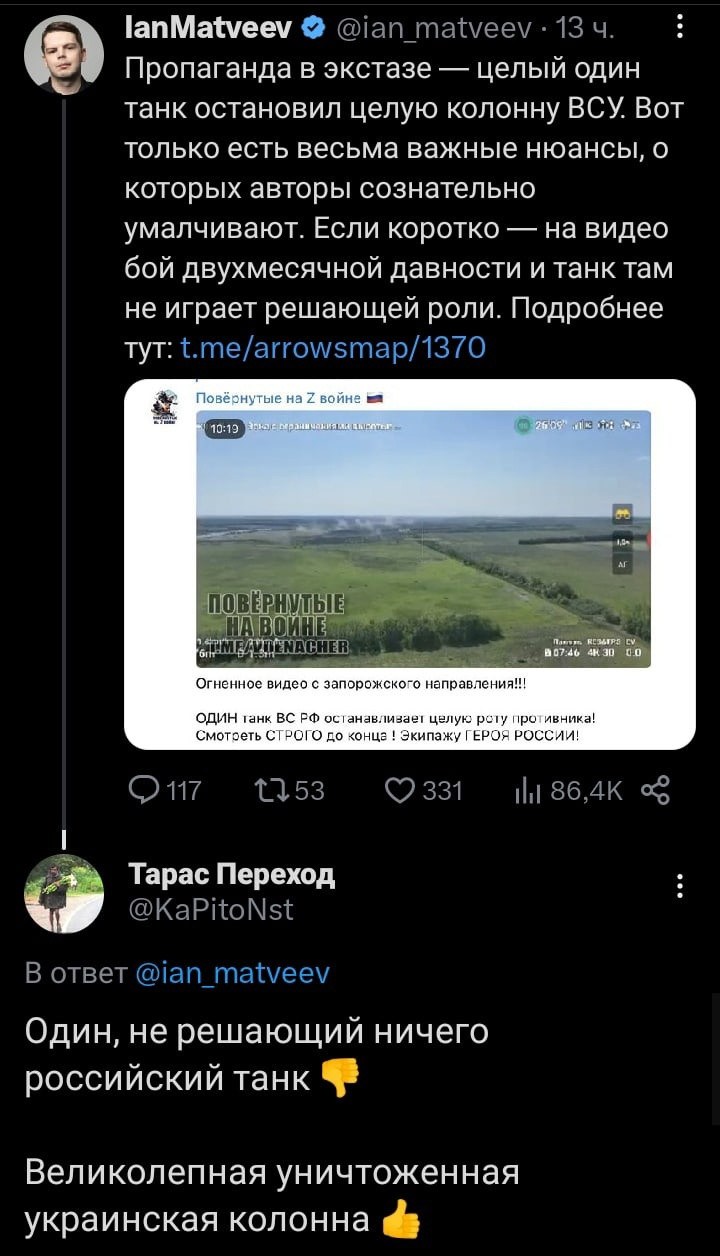Open the embedded video thumbnail of the field
Screen dimensions: 720x1256
(x=423, y=538)
